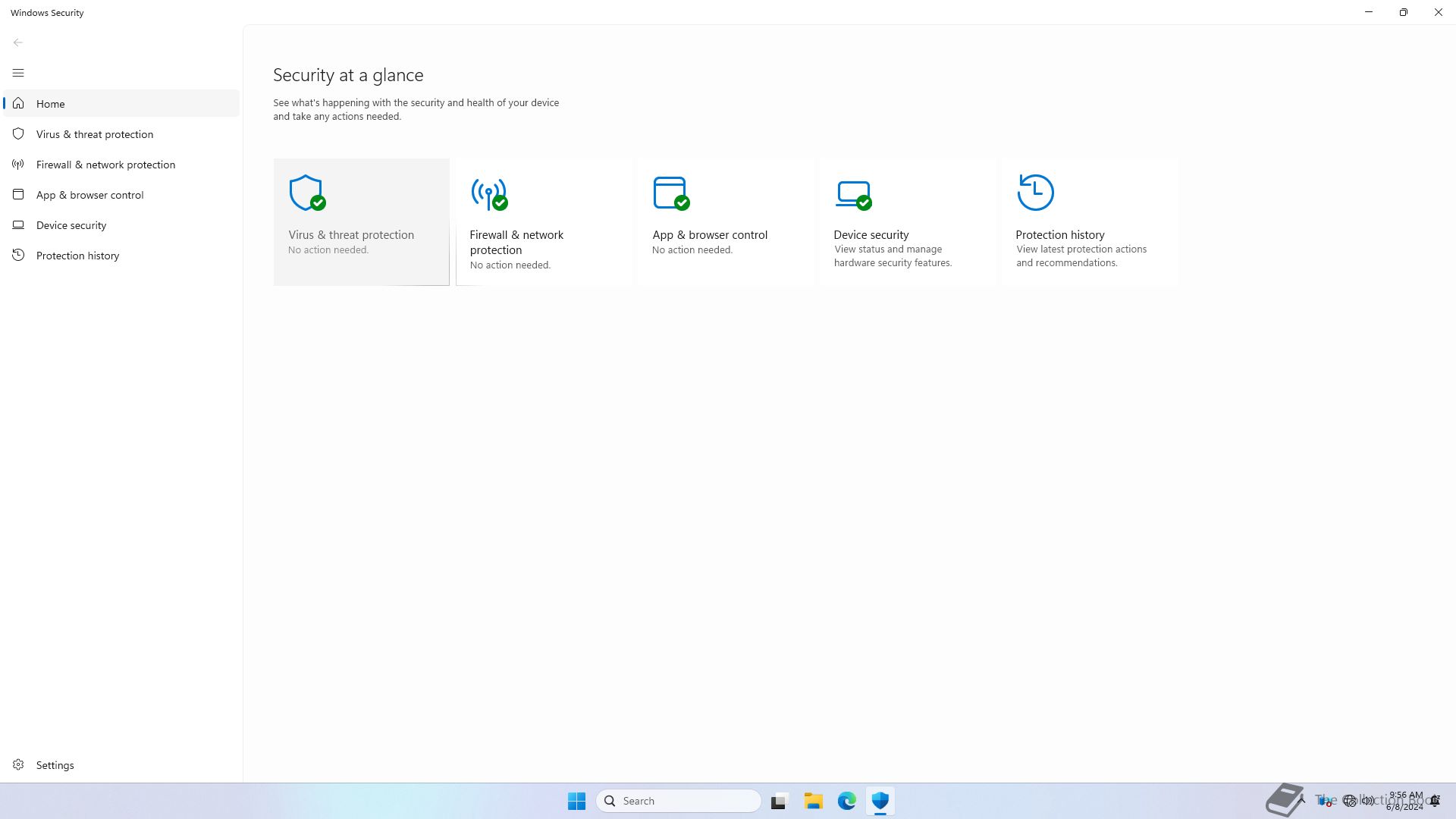The image size is (1456, 819).
Task: Click the Device security laptop tile icon
Action: click(x=853, y=193)
